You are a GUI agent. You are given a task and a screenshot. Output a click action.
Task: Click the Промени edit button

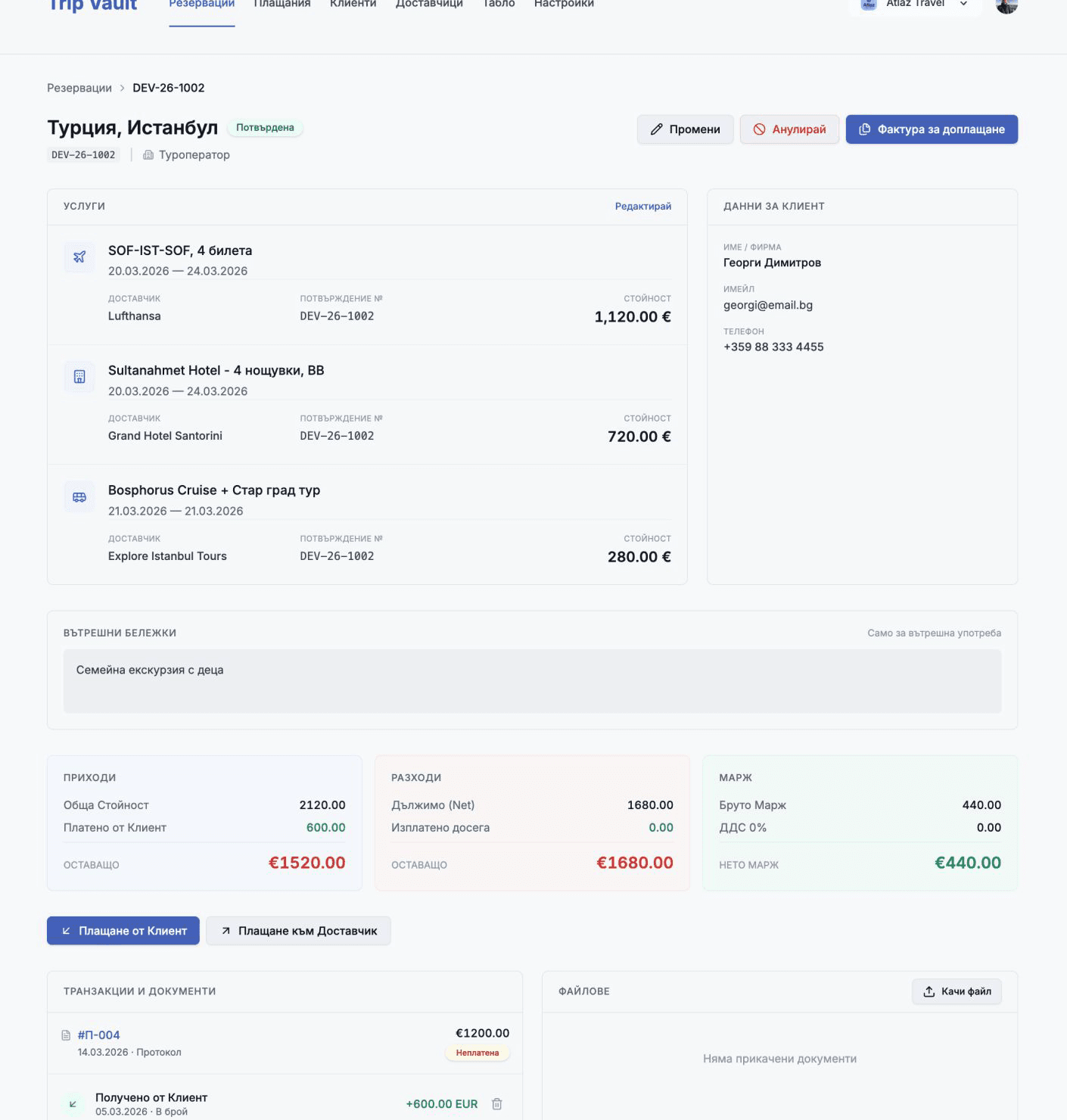point(685,129)
